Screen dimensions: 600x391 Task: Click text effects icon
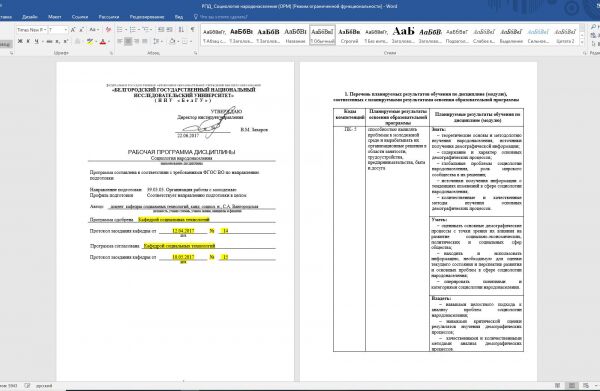[x=78, y=41]
